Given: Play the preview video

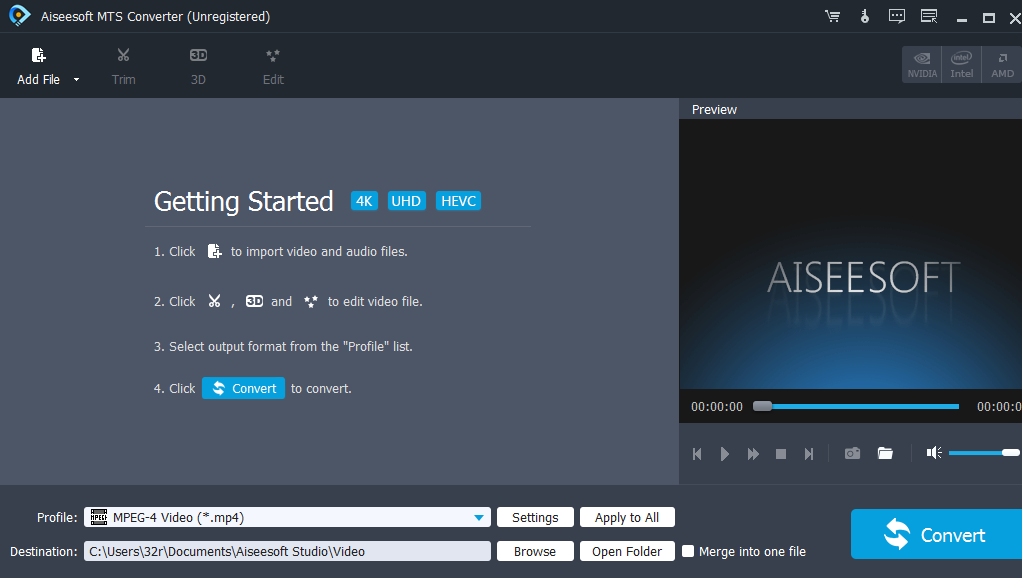Looking at the screenshot, I should pos(725,454).
